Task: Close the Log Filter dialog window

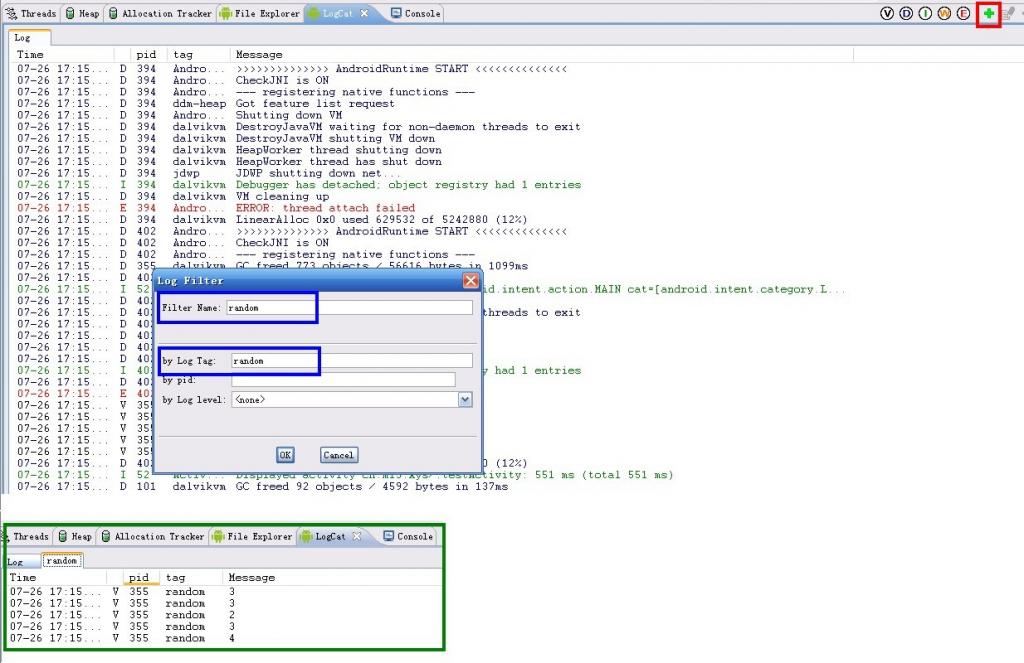Action: [470, 281]
